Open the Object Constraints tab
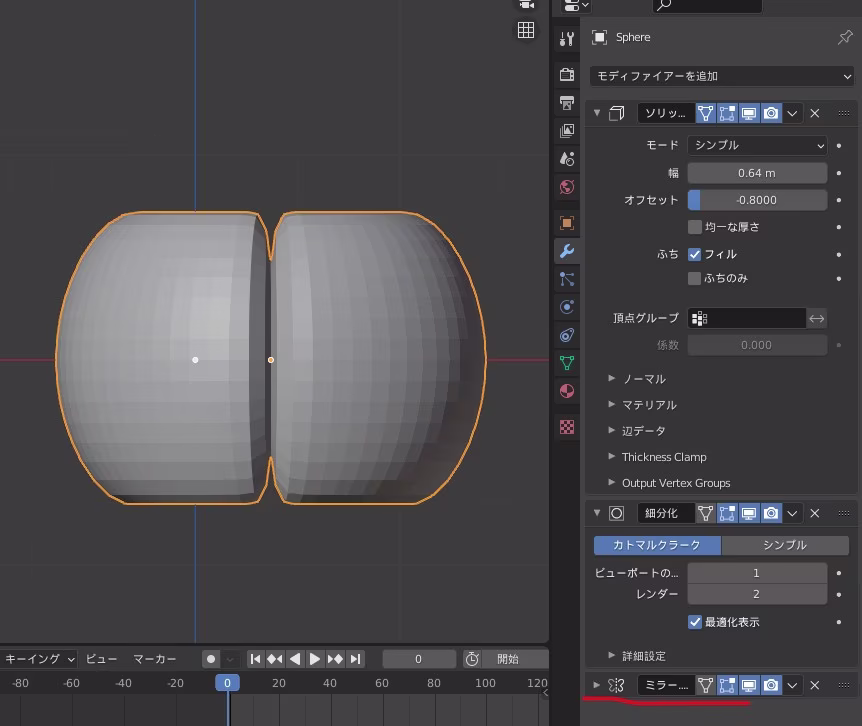The image size is (862, 726). point(567,335)
